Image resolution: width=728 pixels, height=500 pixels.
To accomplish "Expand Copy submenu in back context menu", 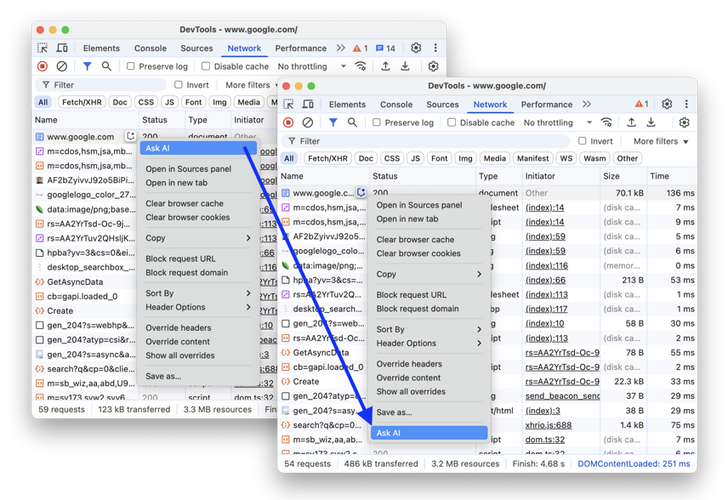I will tap(198, 238).
